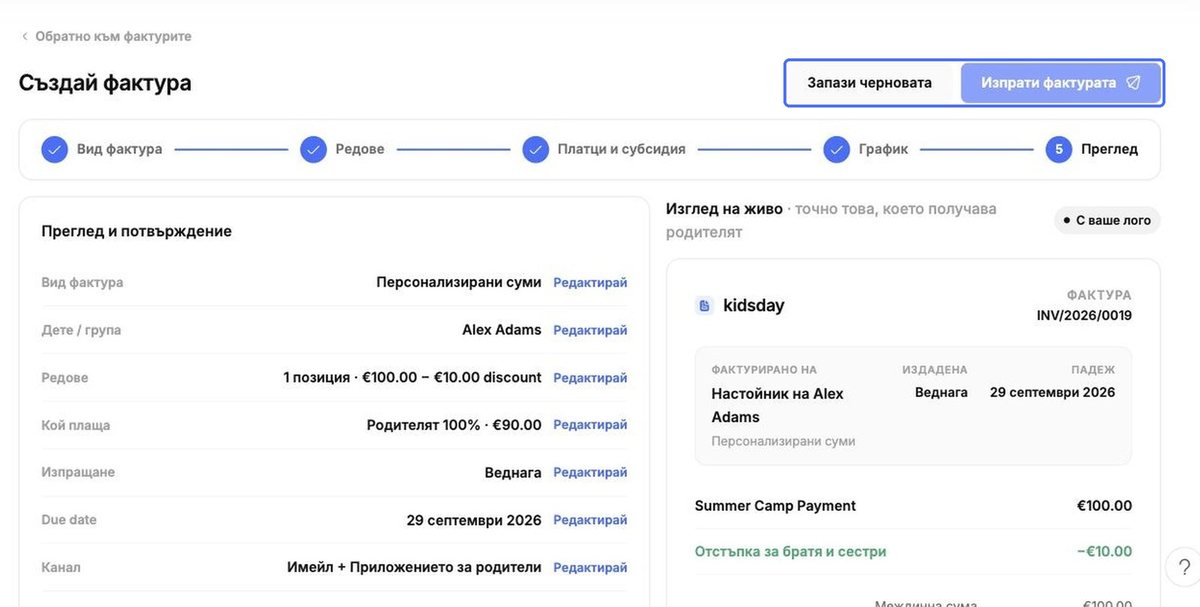This screenshot has height=607, width=1200.
Task: Click the checkmark circle for Платци и субсидия
Action: pos(536,149)
